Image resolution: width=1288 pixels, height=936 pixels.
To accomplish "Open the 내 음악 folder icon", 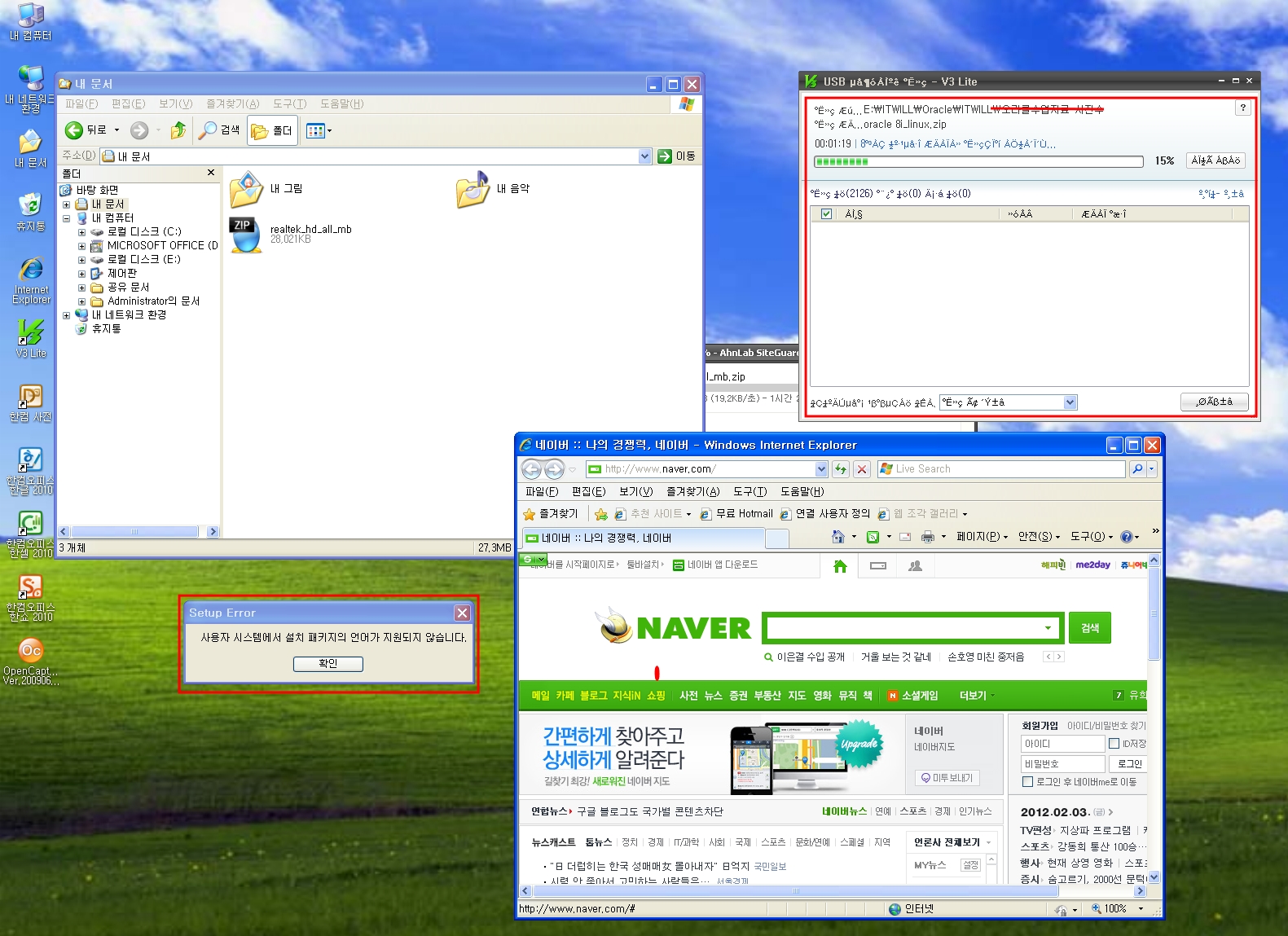I will pyautogui.click(x=473, y=190).
